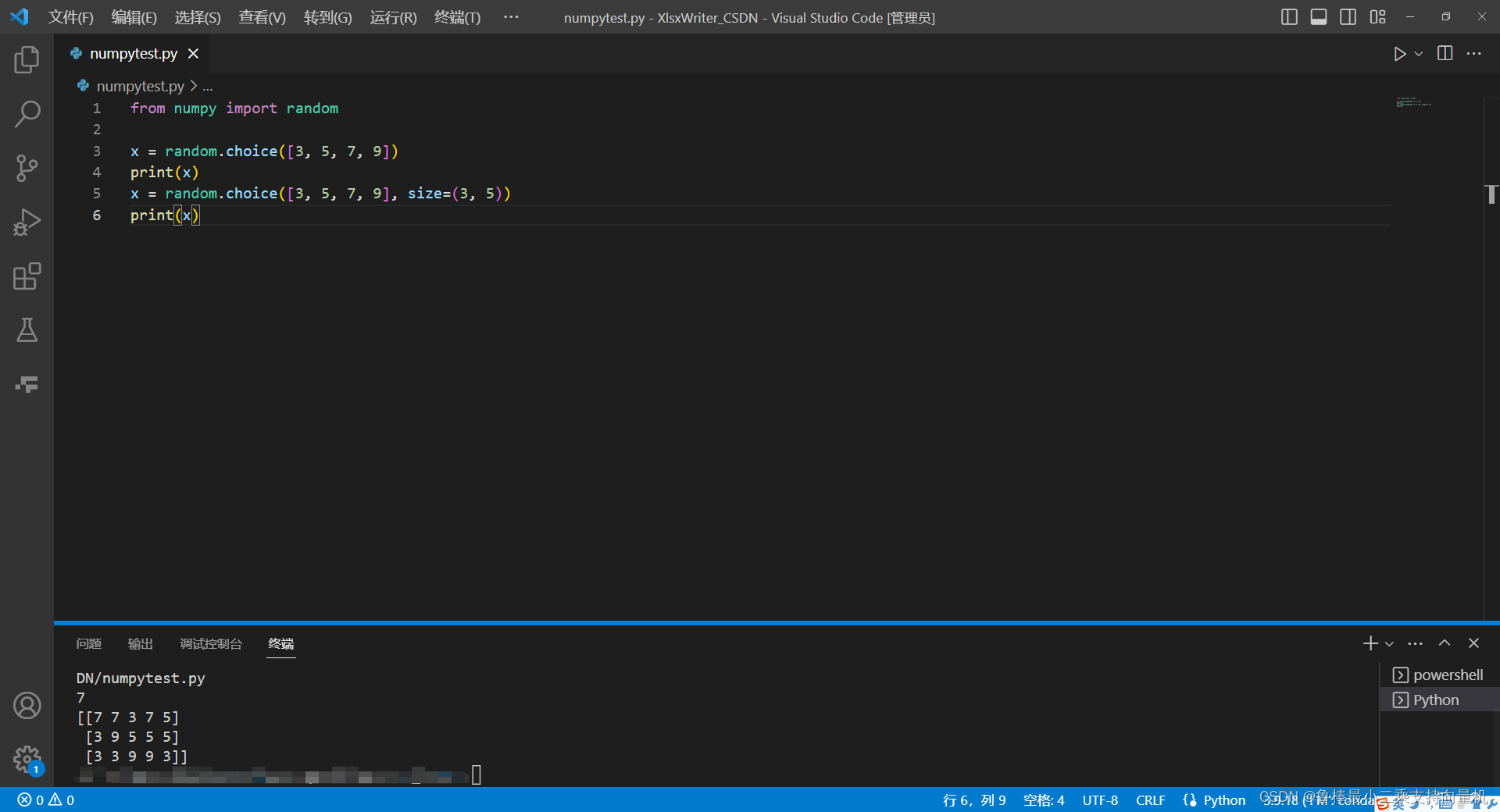Click numpytest.py in the breadcrumb
Screen dimensions: 1500x812
tap(141, 86)
